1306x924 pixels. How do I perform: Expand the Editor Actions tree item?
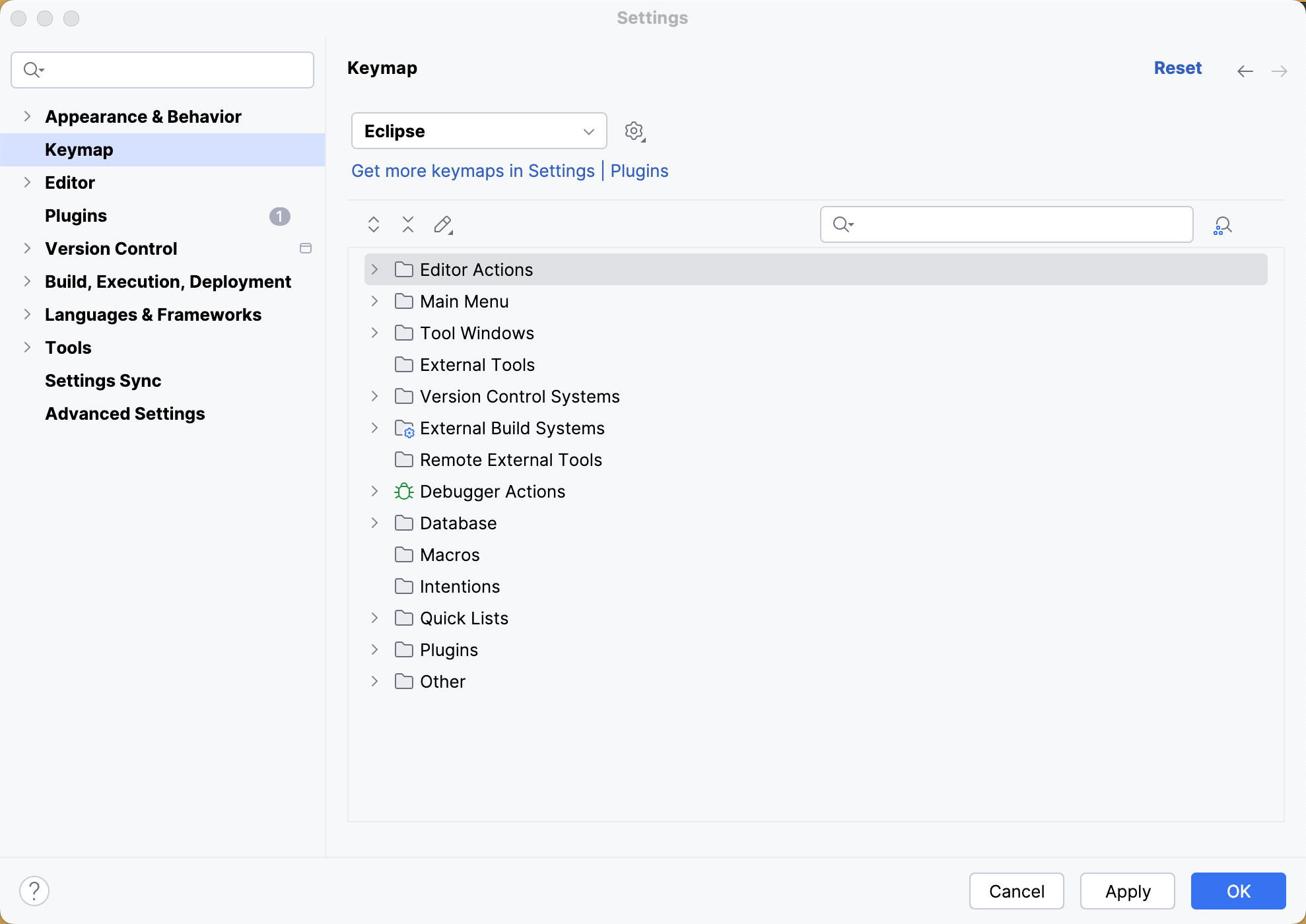tap(375, 269)
